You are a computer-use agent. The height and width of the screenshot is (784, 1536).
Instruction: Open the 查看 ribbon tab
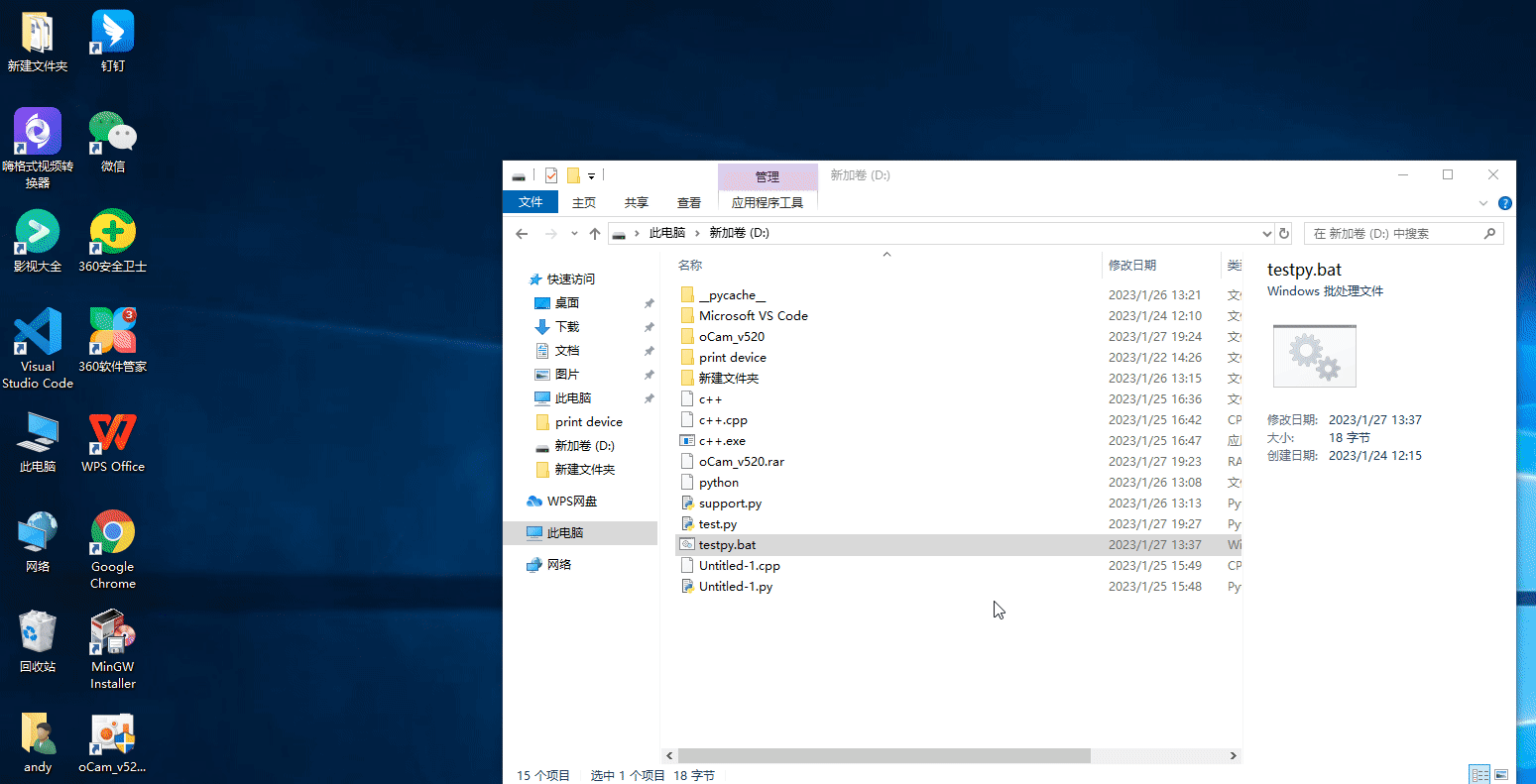coord(689,202)
